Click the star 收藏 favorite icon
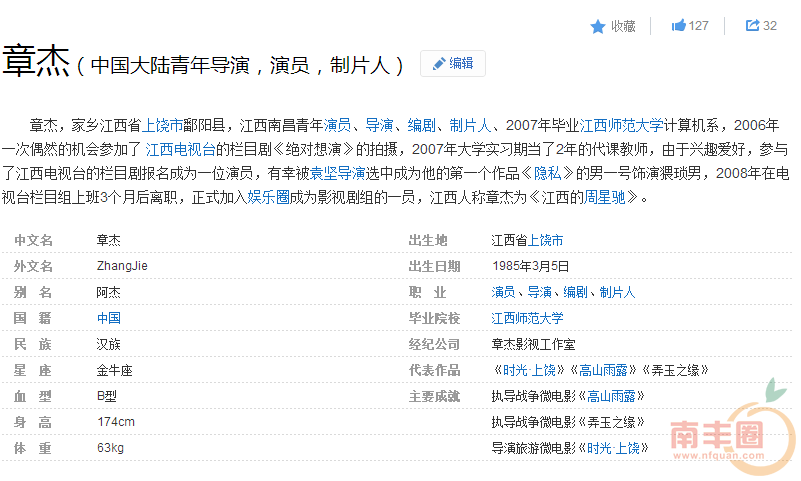Image resolution: width=801 pixels, height=481 pixels. tap(597, 26)
